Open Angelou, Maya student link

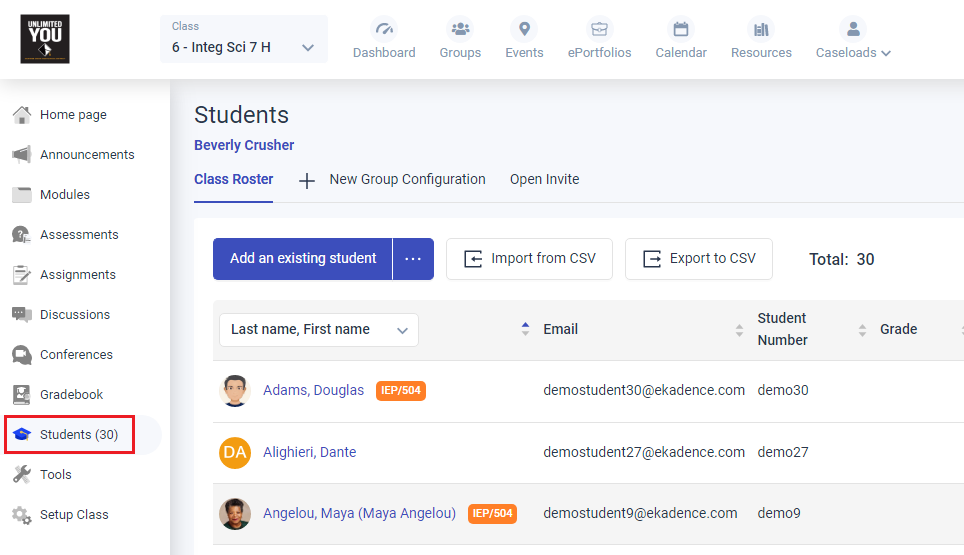360,513
